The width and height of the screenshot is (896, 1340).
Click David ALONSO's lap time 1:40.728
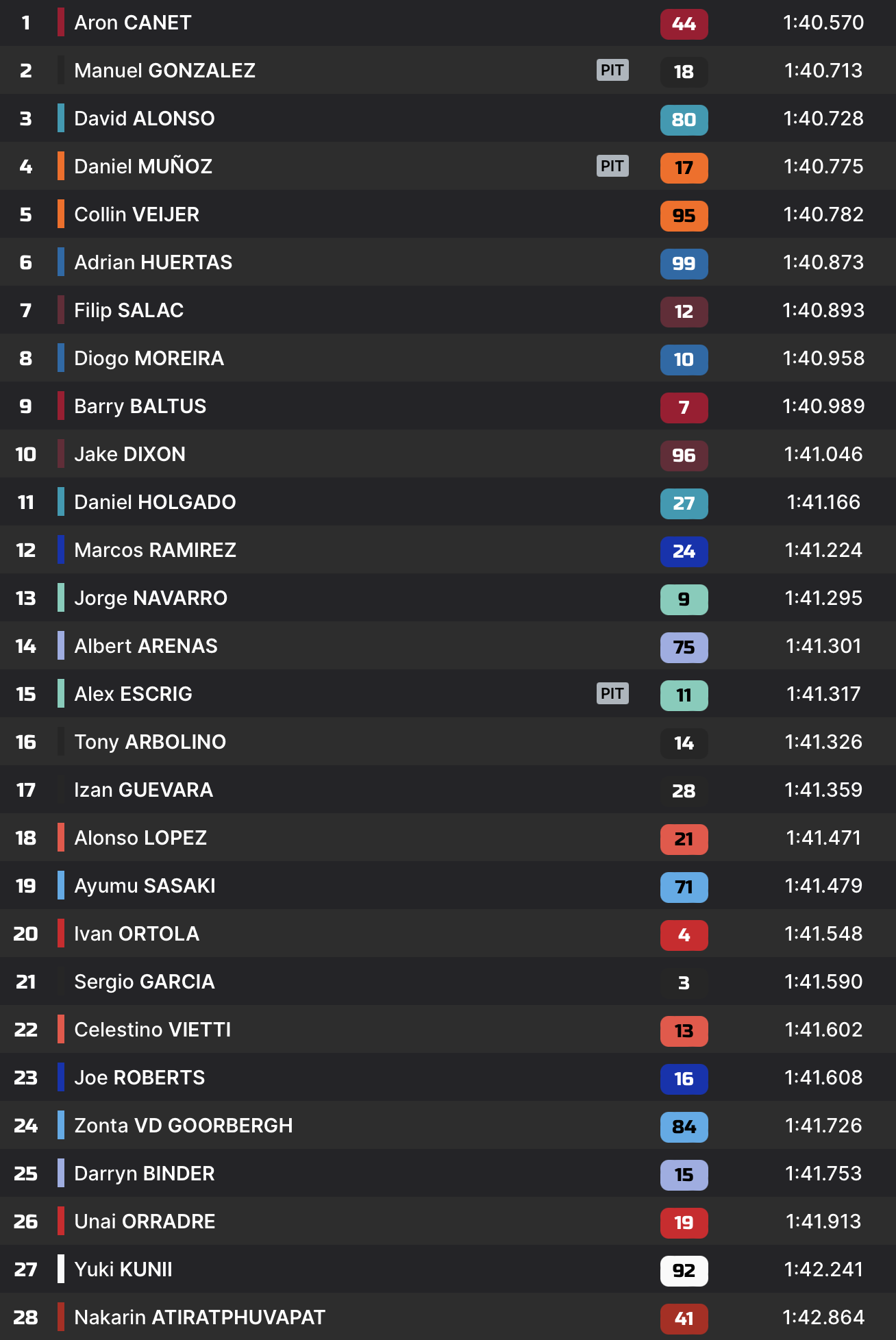pos(823,119)
